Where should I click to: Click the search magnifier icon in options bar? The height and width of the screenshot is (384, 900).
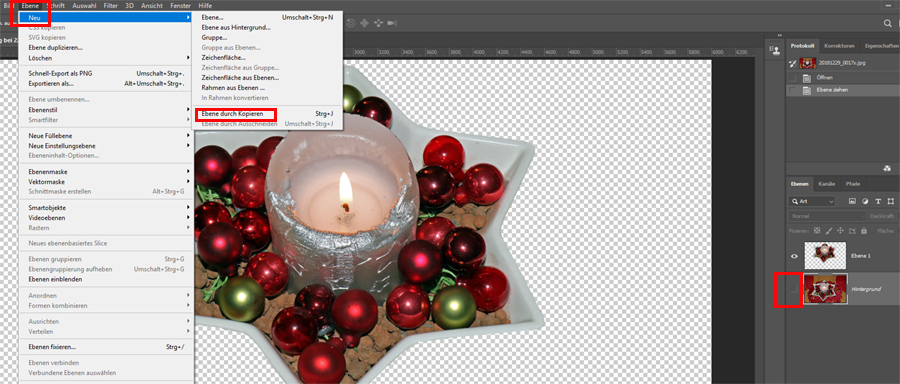coord(888,23)
